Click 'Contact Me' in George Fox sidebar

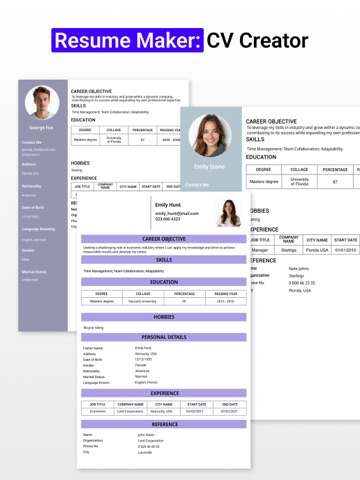tap(32, 142)
